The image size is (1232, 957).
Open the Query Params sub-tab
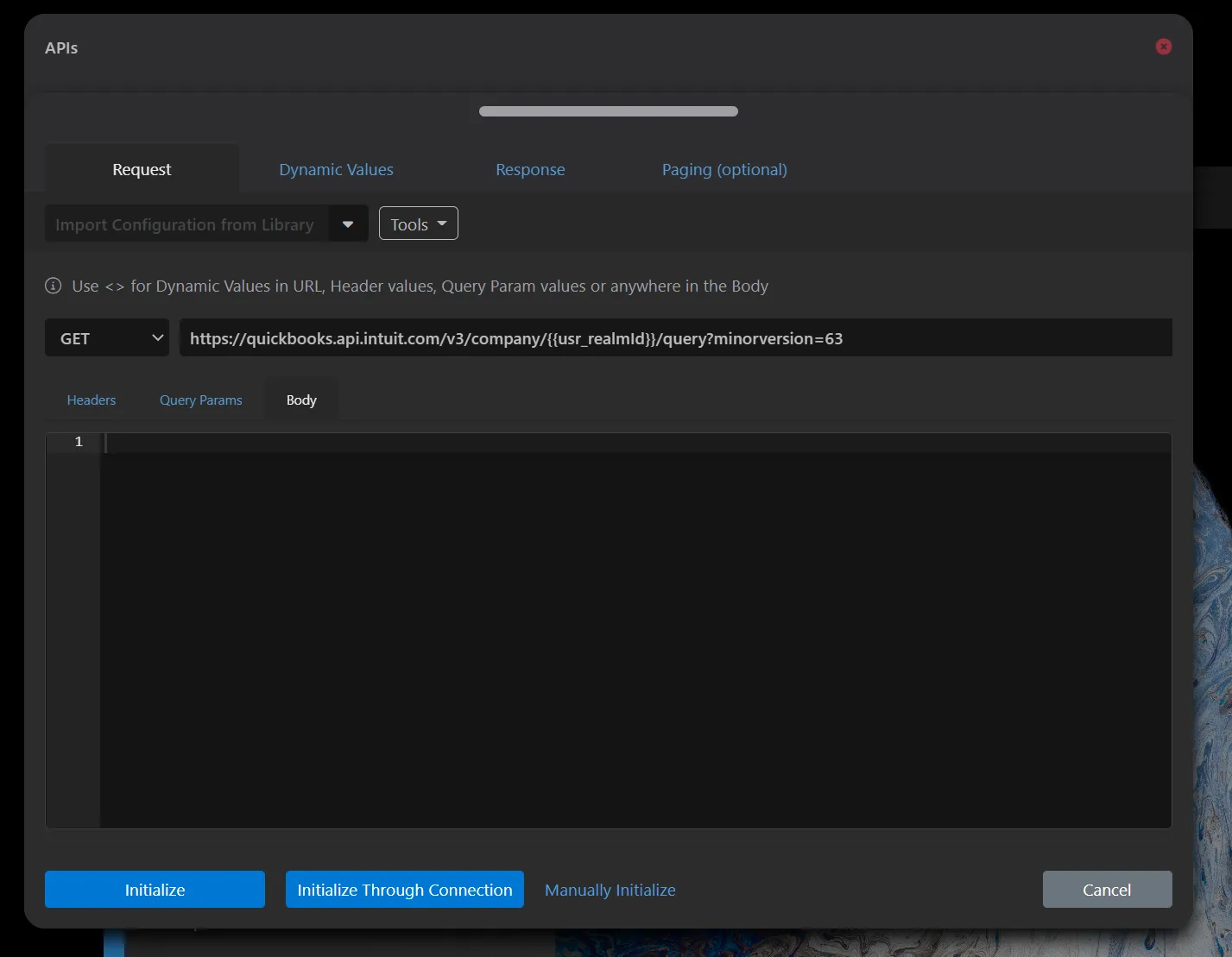point(201,400)
